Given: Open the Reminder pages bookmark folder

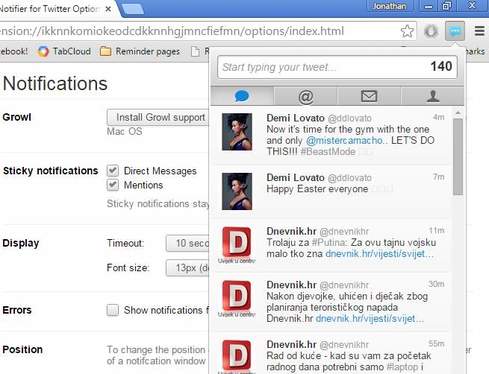Looking at the screenshot, I should pos(140,51).
